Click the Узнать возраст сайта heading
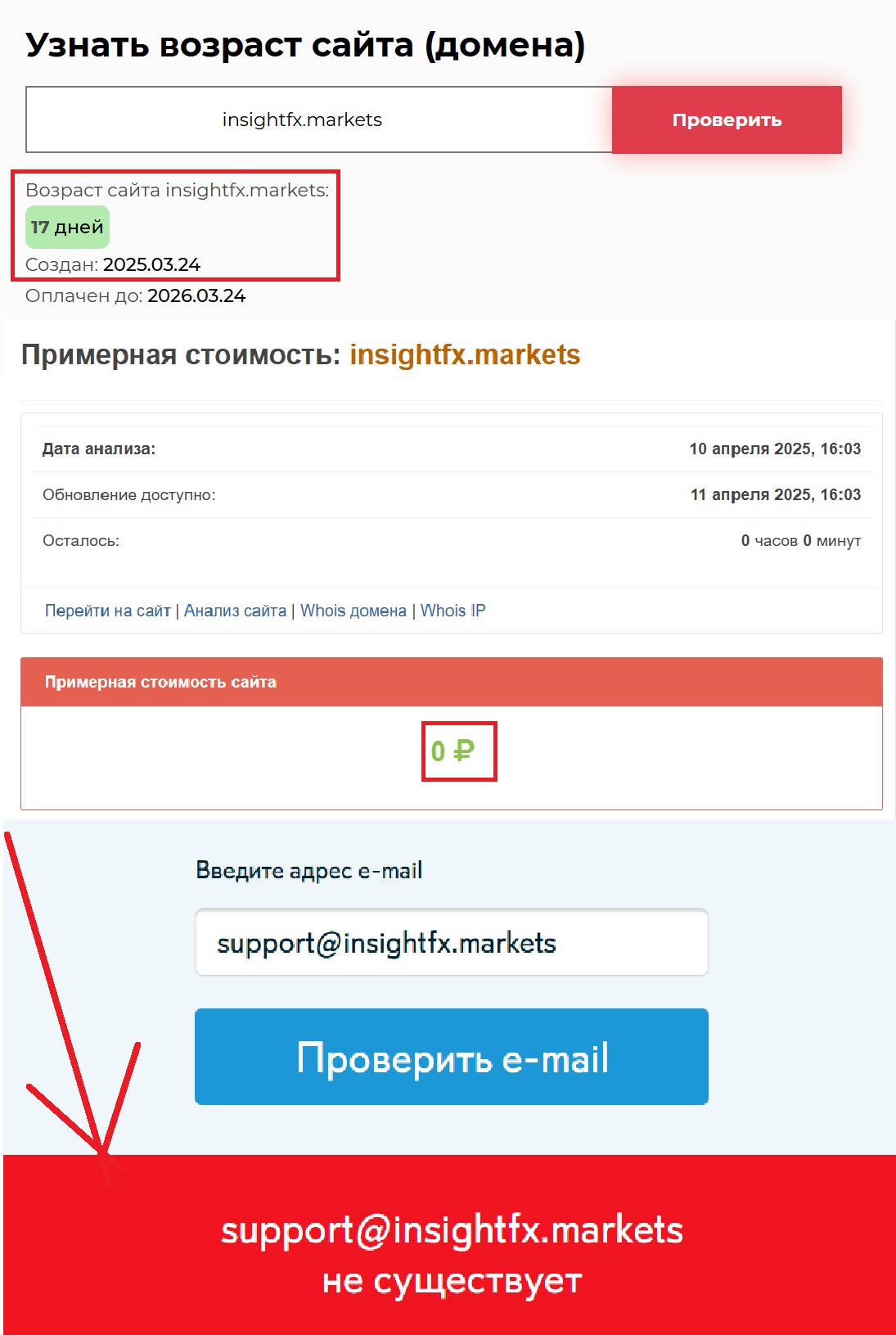 (305, 45)
